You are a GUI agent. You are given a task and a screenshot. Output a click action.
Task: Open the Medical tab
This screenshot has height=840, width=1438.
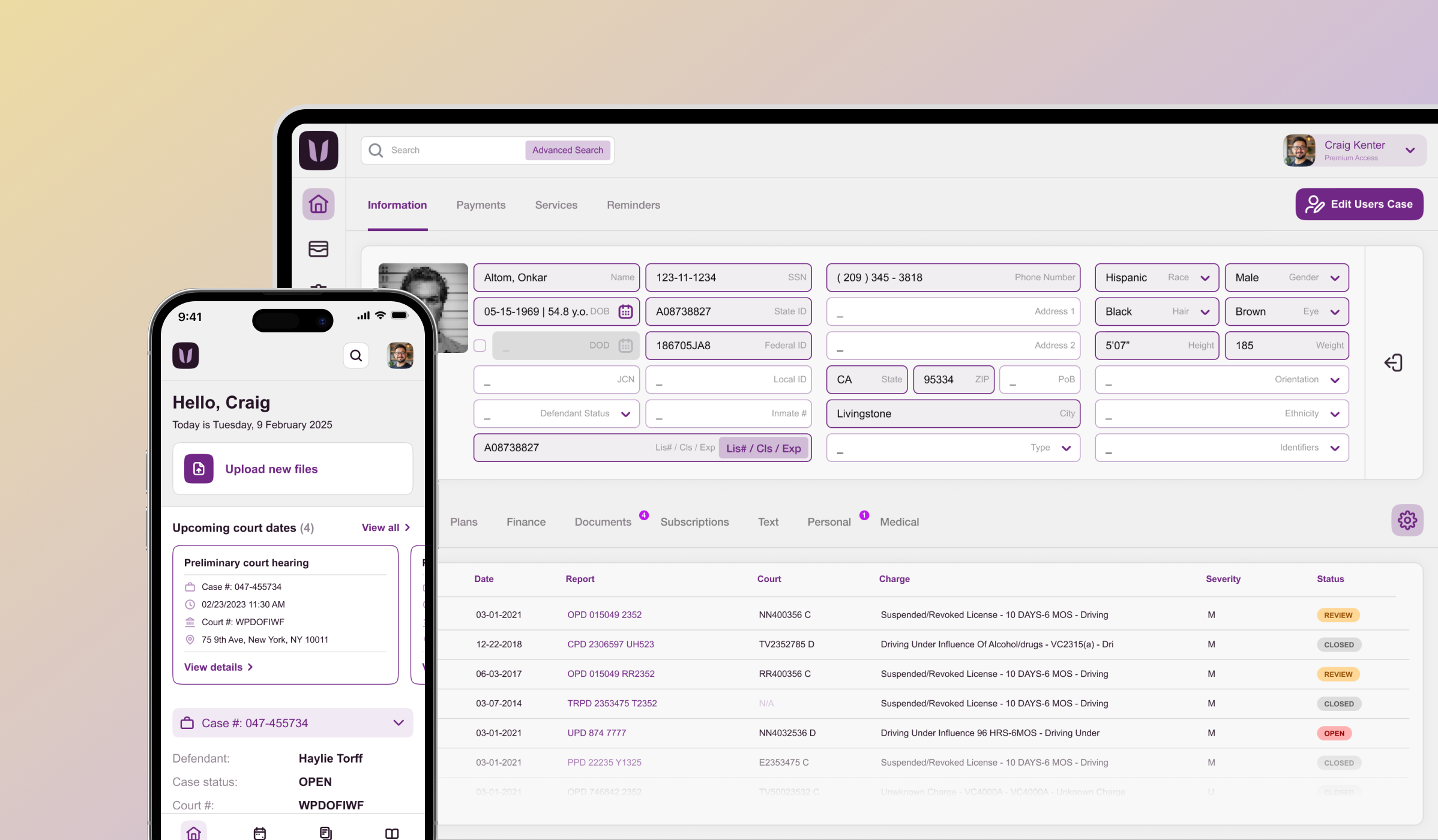point(899,521)
